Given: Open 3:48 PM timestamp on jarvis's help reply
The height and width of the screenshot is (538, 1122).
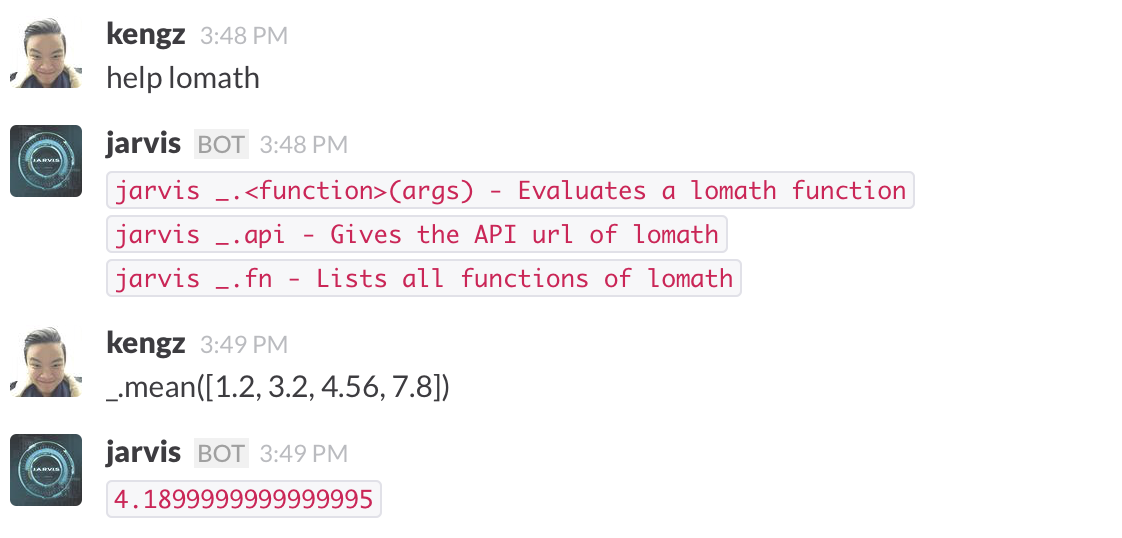Looking at the screenshot, I should pos(304,145).
